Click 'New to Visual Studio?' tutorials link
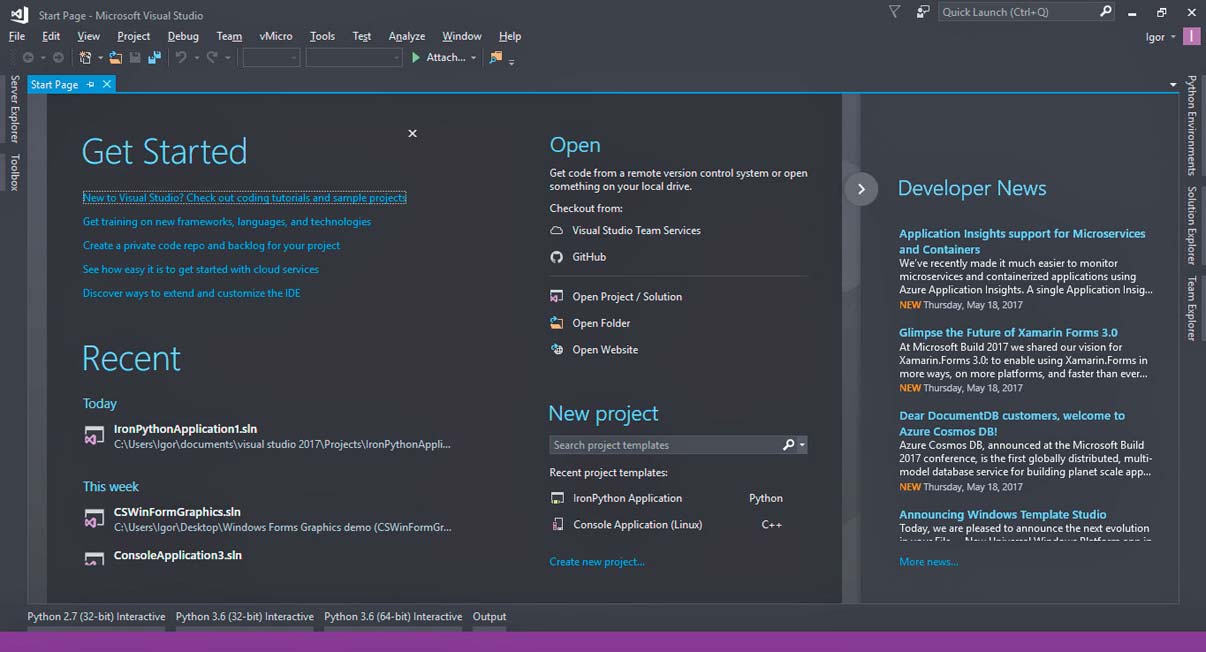Image resolution: width=1206 pixels, height=652 pixels. [x=244, y=198]
